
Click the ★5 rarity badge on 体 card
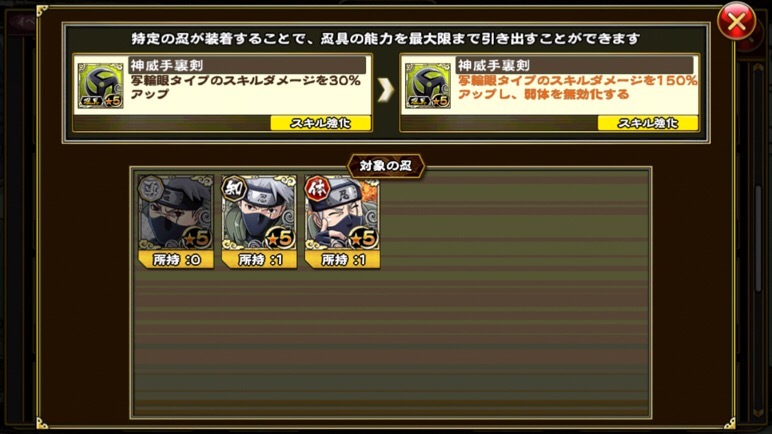(363, 238)
